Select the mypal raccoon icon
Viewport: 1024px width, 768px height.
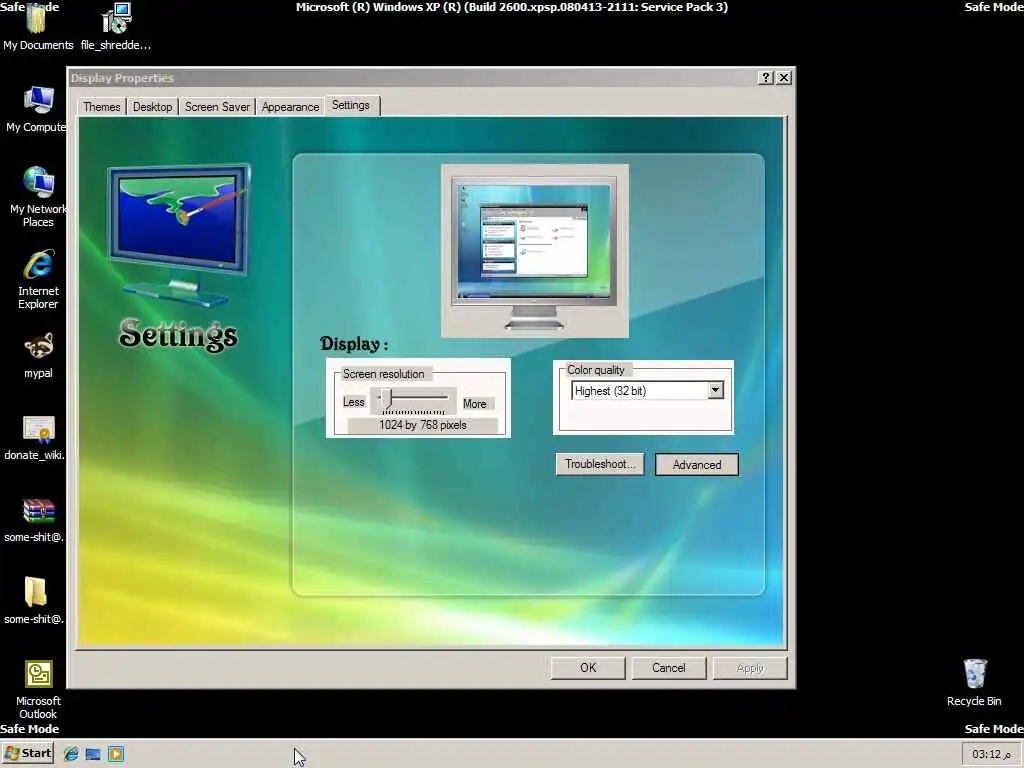38,356
